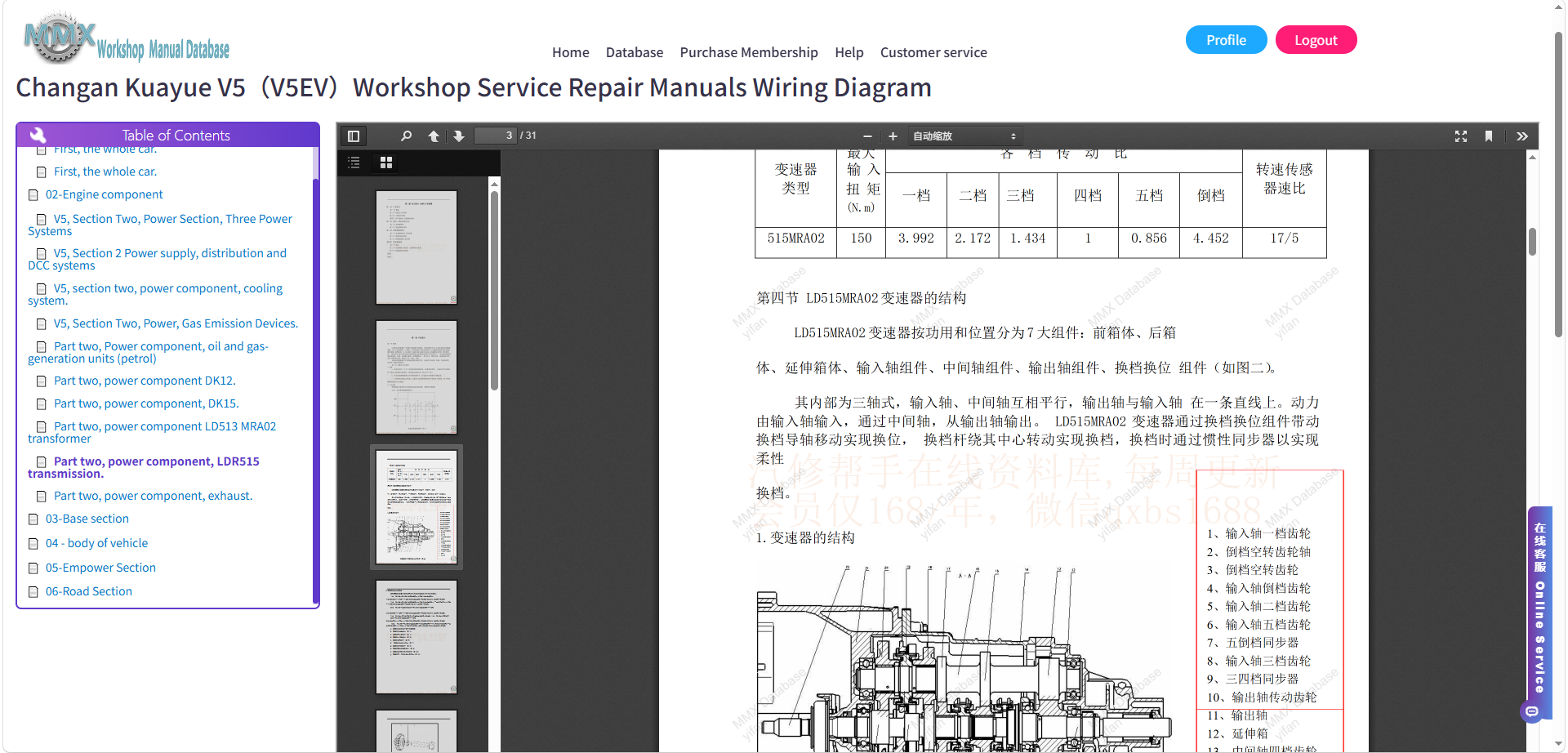This screenshot has width=1568, height=753.
Task: Open '03-Base section' link
Action: [87, 519]
